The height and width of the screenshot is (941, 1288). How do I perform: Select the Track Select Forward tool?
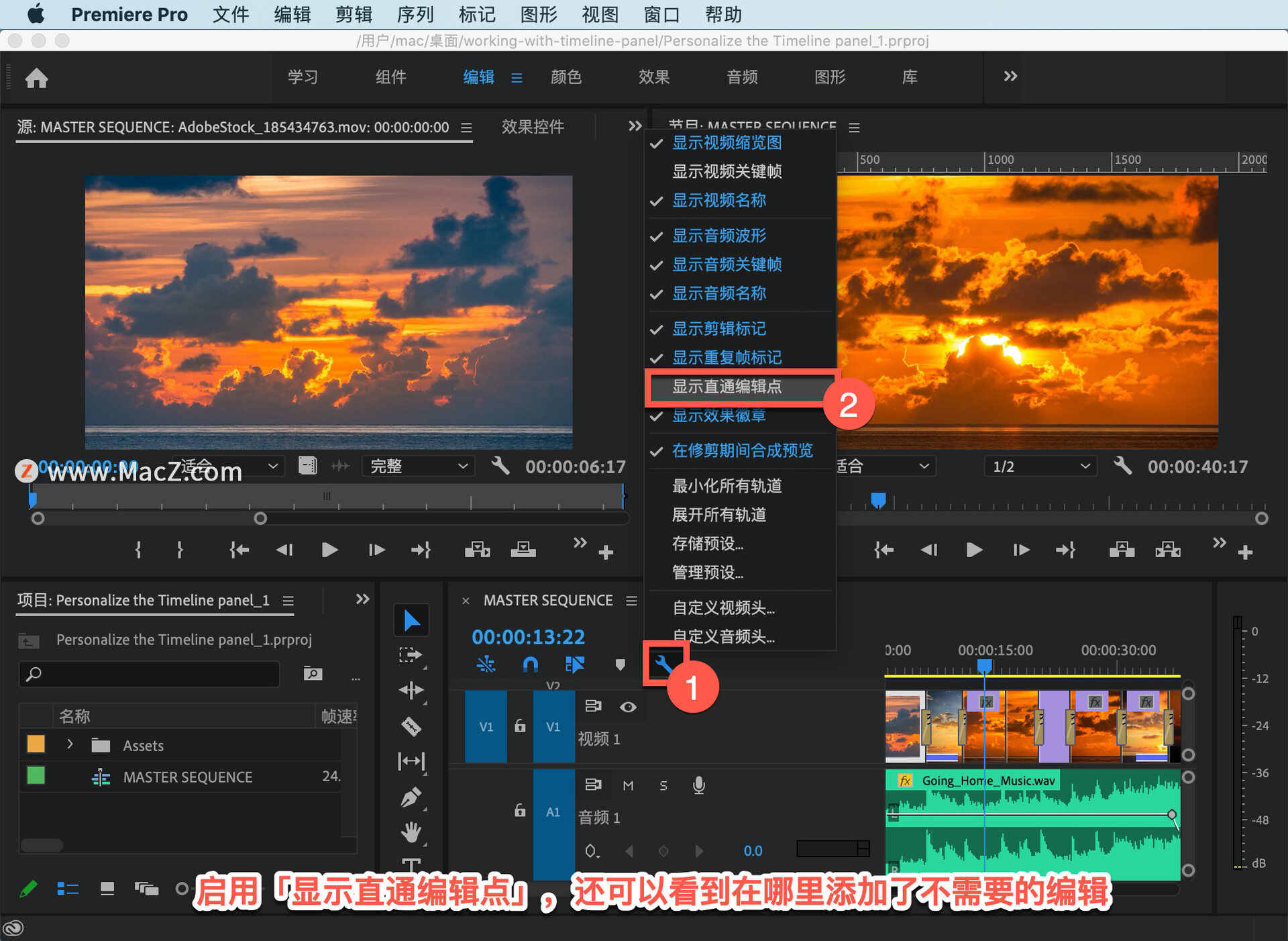click(410, 655)
